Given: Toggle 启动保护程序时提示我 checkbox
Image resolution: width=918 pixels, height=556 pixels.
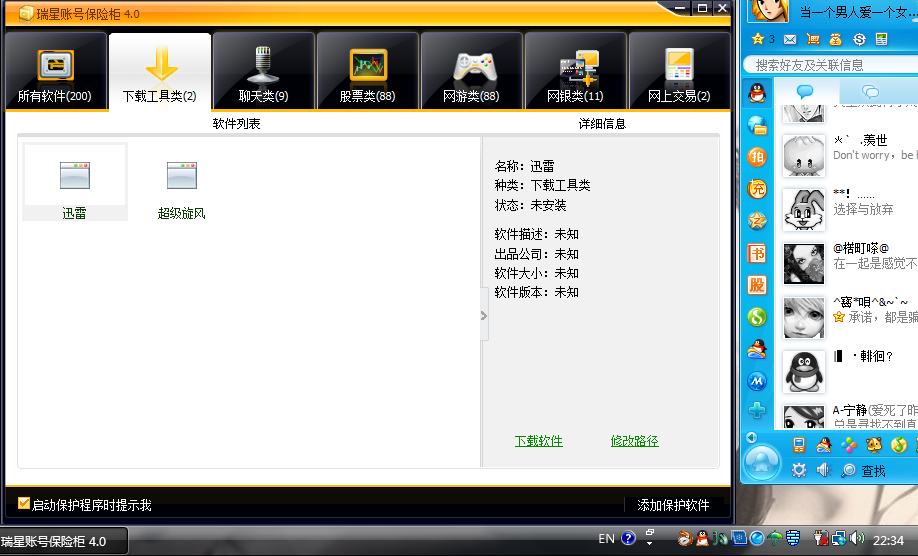Looking at the screenshot, I should 24,503.
